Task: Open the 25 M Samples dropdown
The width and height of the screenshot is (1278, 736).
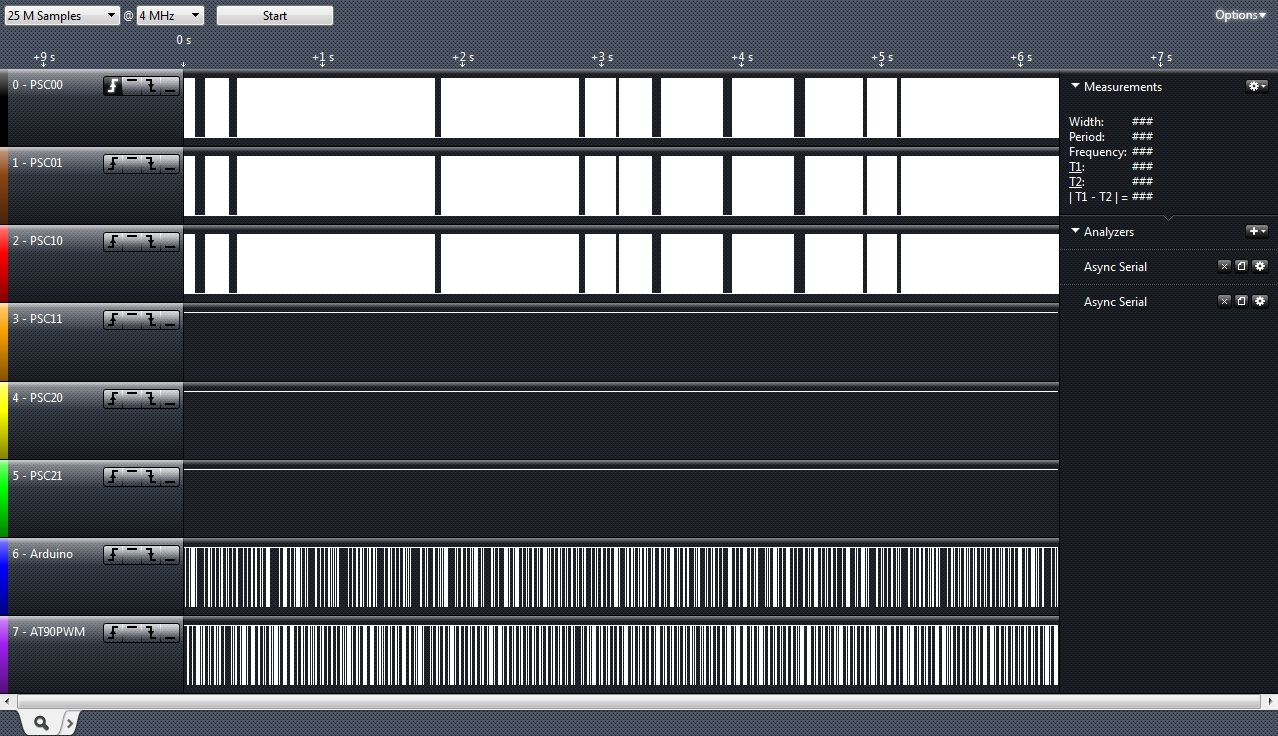Action: click(x=62, y=16)
